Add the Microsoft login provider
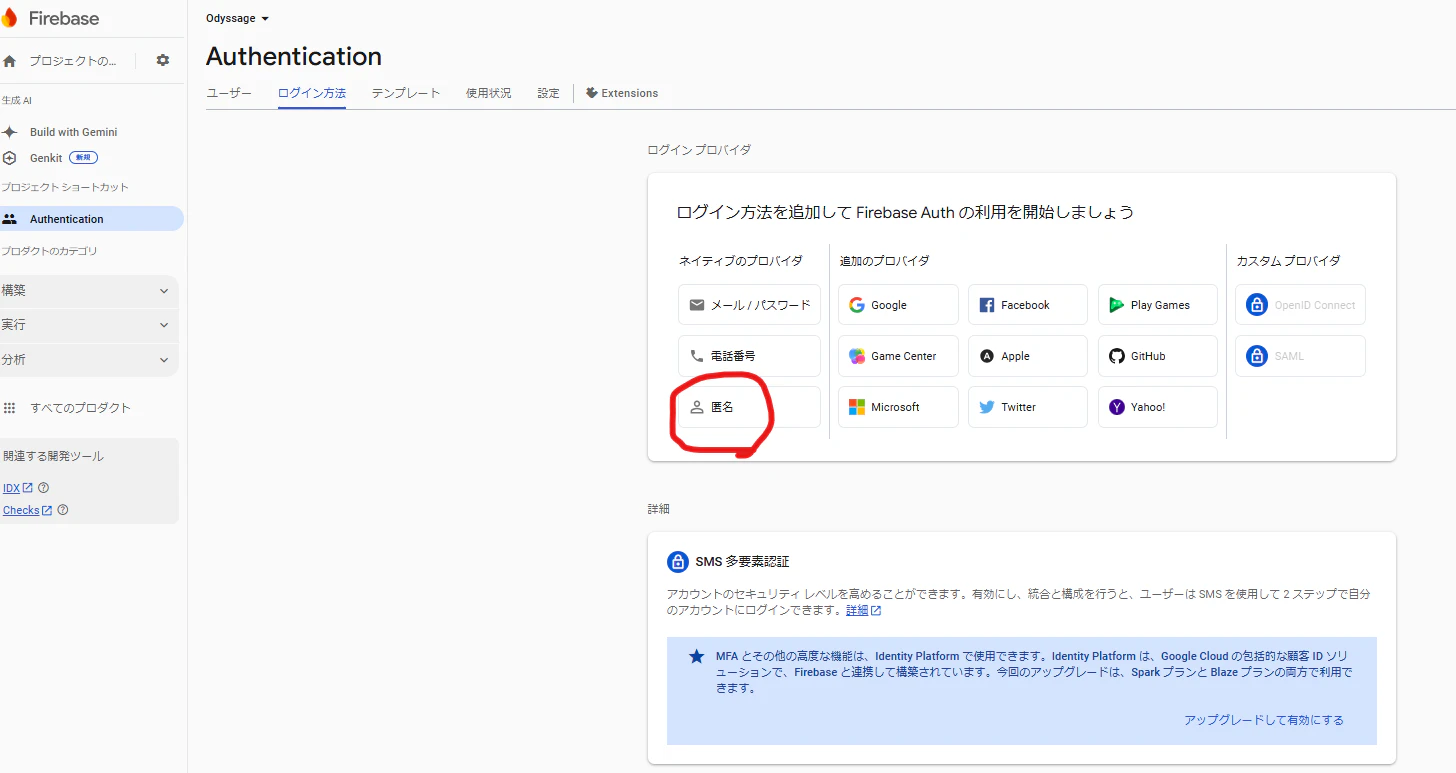This screenshot has height=773, width=1456. [x=898, y=407]
